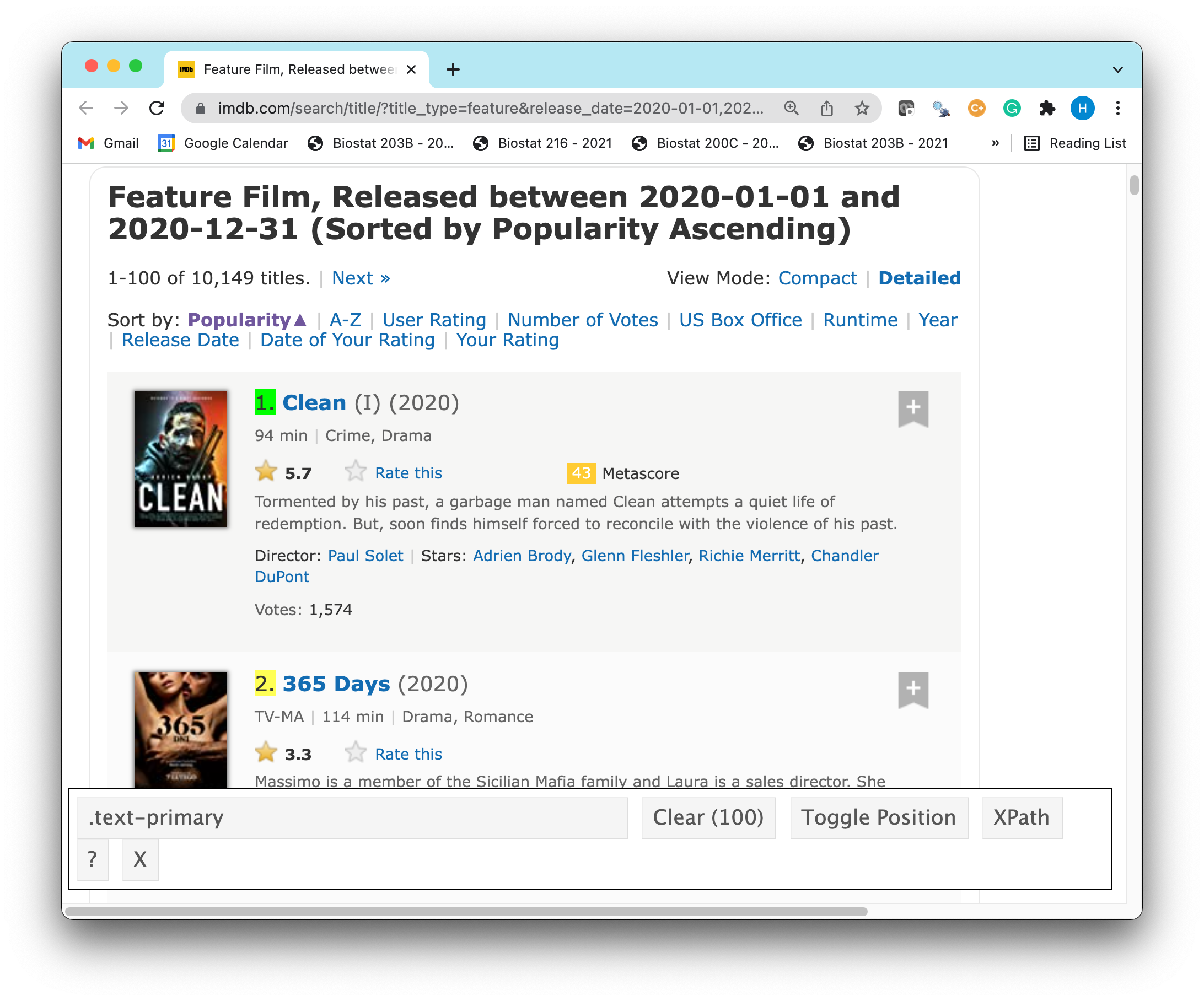Open the Extensions puzzle icon

1047,108
